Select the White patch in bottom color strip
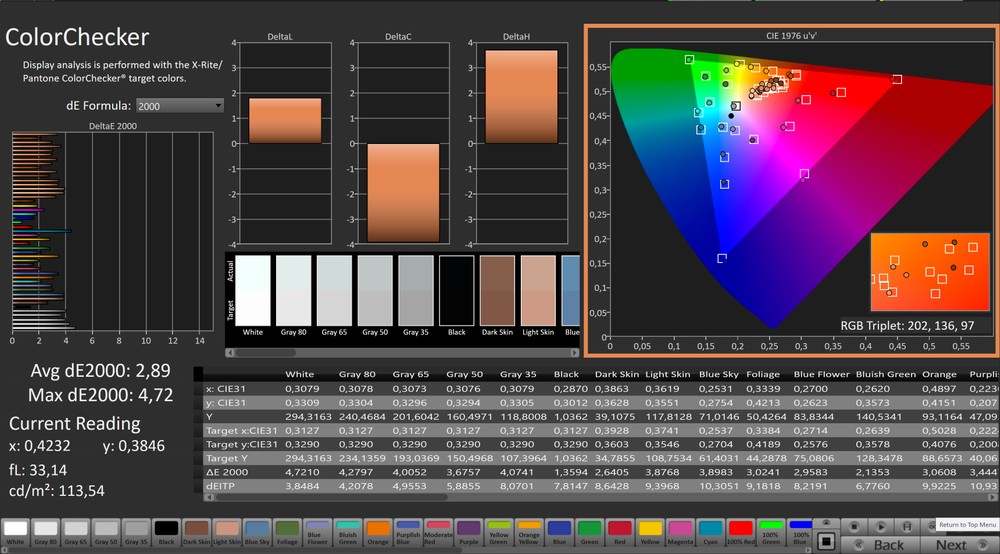 click(x=15, y=532)
